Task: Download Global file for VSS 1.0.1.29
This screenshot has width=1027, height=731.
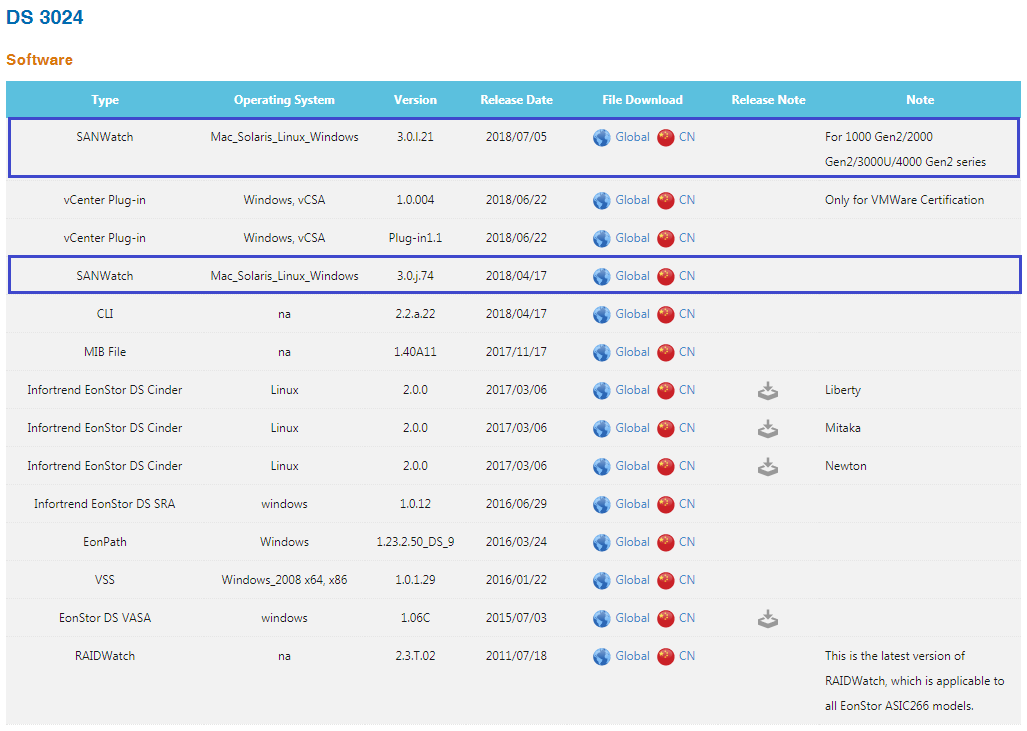Action: [632, 580]
